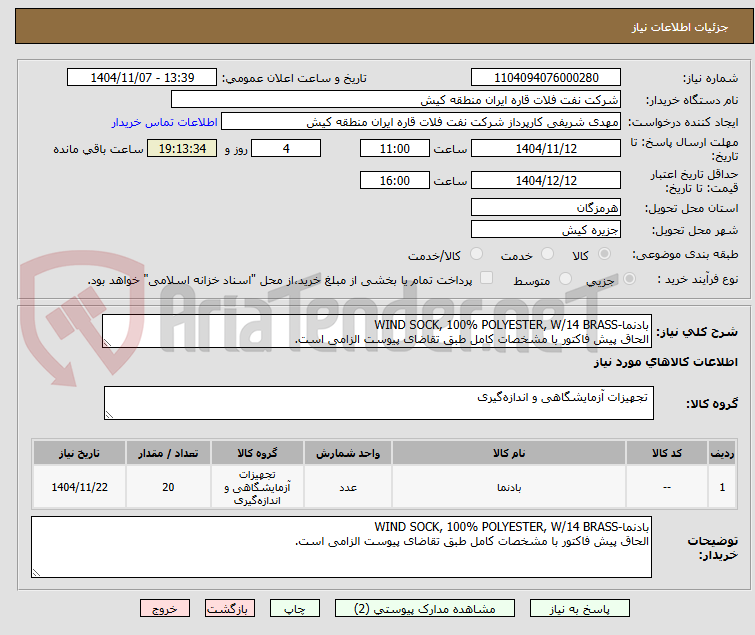Click the پاسخ به نیاز button
This screenshot has width=755, height=635.
tap(580, 609)
